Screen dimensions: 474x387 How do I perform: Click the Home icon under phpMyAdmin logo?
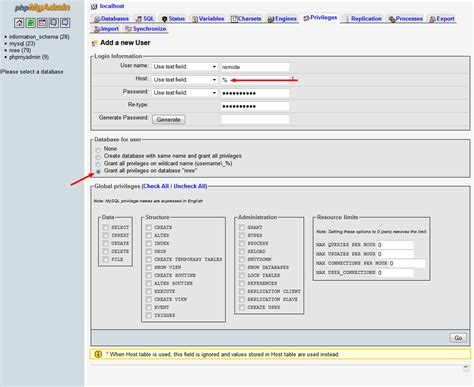pyautogui.click(x=19, y=23)
